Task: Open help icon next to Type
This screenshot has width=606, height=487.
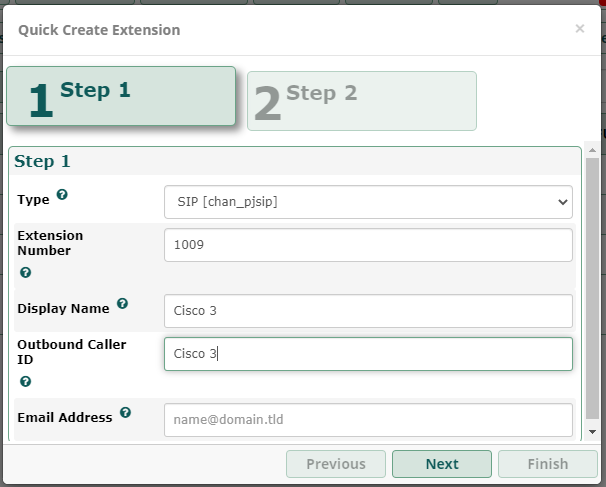Action: click(62, 194)
